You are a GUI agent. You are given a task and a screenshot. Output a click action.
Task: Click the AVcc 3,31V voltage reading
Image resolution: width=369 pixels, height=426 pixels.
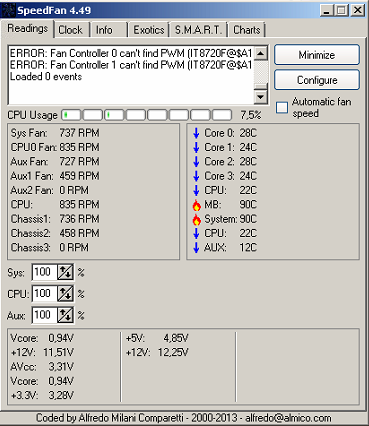(x=42, y=367)
